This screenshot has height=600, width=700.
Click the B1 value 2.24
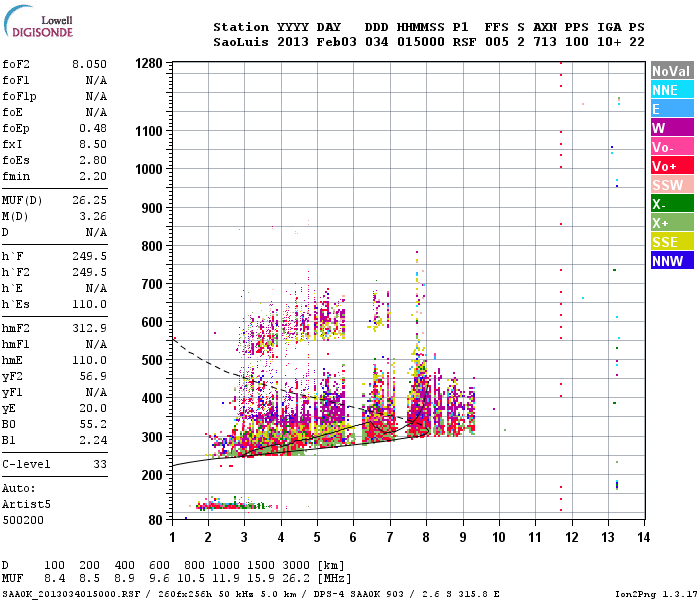coord(93,441)
